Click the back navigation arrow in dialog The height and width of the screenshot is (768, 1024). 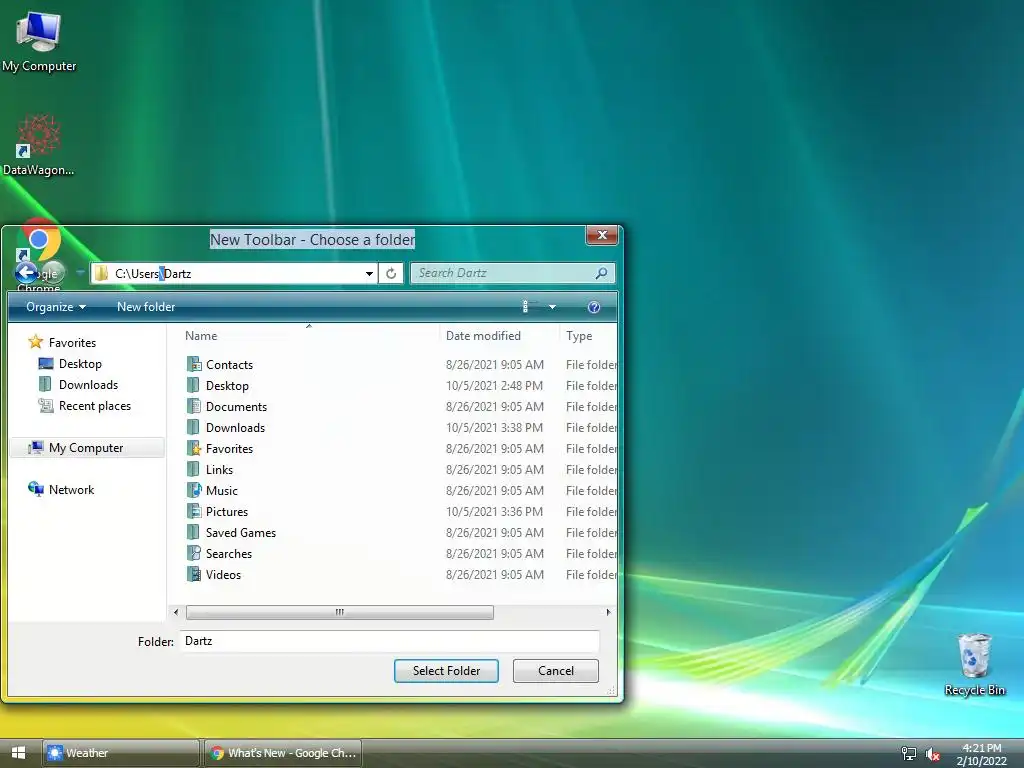[27, 273]
